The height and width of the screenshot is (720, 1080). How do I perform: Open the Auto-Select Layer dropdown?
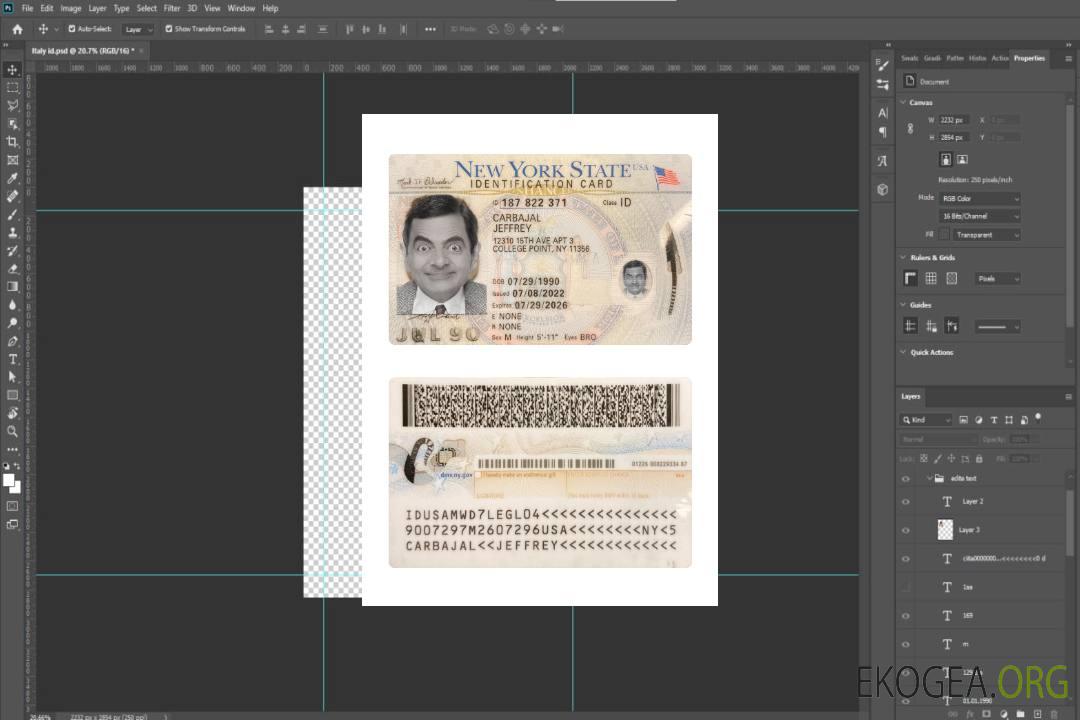click(138, 29)
